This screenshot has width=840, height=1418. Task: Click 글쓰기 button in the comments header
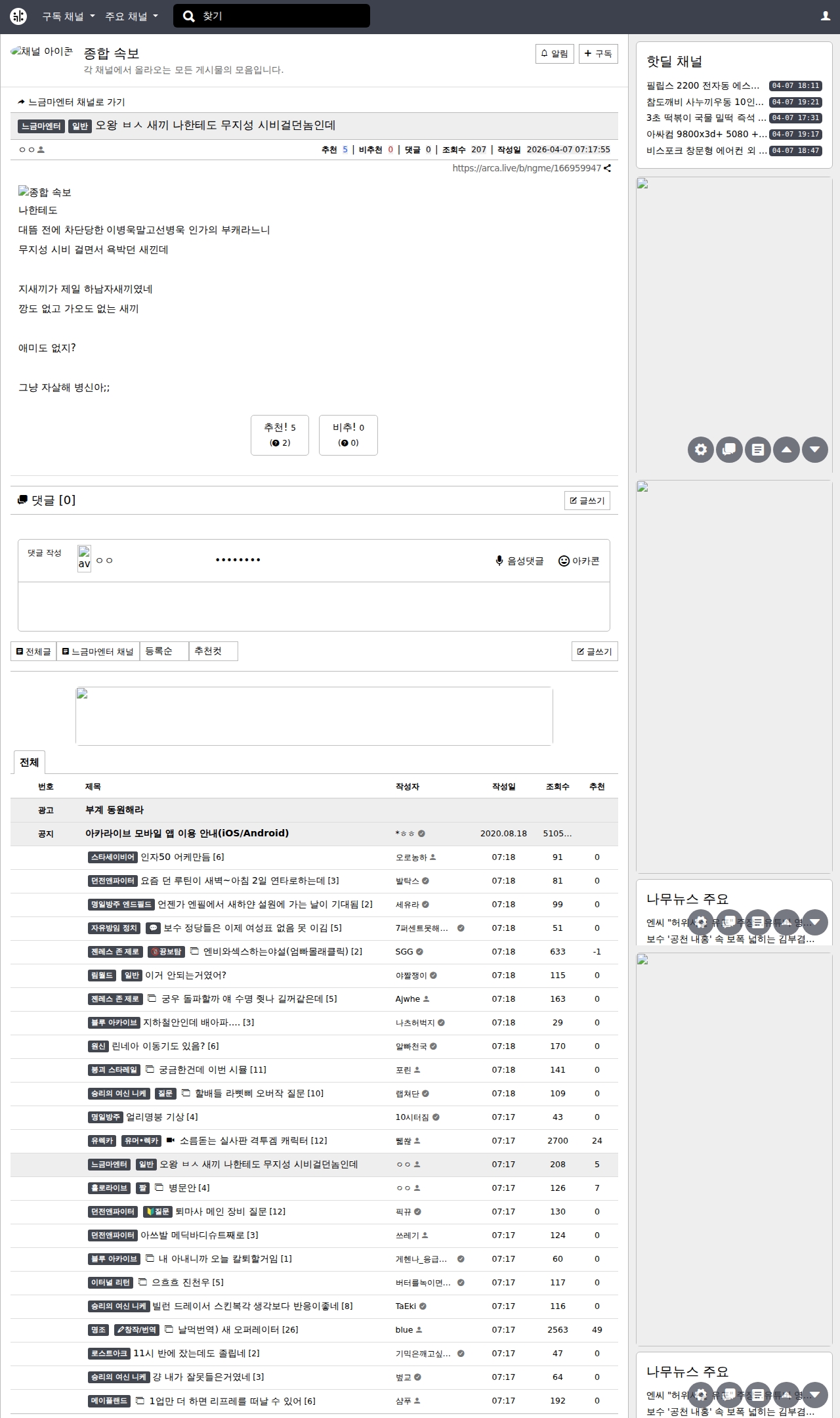coord(587,500)
